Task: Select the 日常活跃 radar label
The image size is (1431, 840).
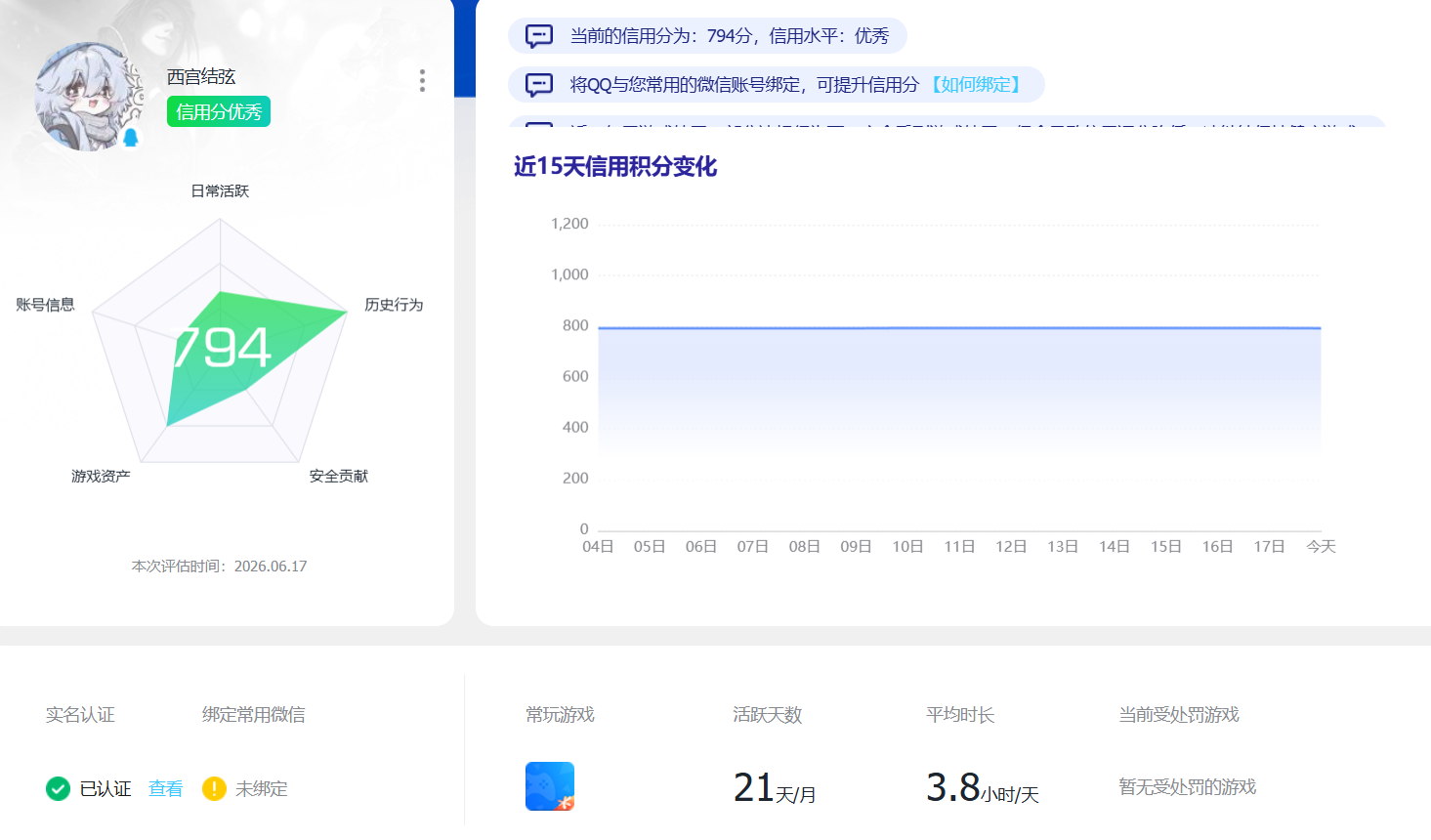Action: [220, 190]
